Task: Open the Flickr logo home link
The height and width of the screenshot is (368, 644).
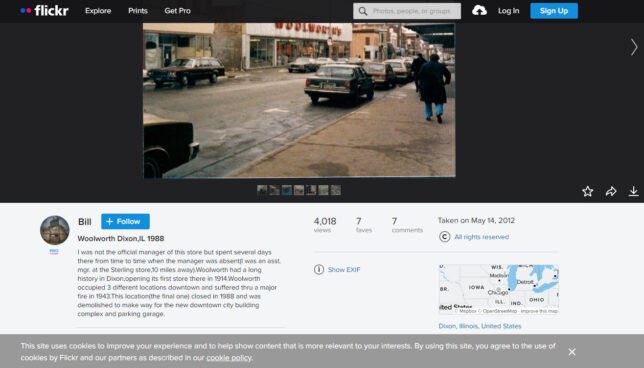Action: pos(44,11)
